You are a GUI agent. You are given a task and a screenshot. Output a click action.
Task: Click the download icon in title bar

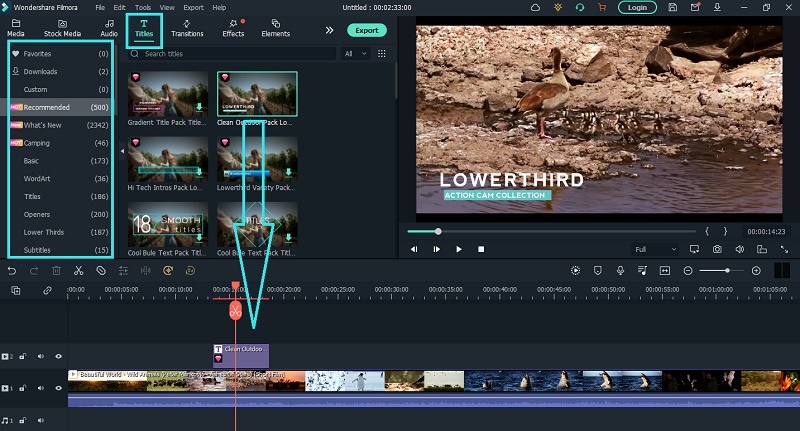717,7
